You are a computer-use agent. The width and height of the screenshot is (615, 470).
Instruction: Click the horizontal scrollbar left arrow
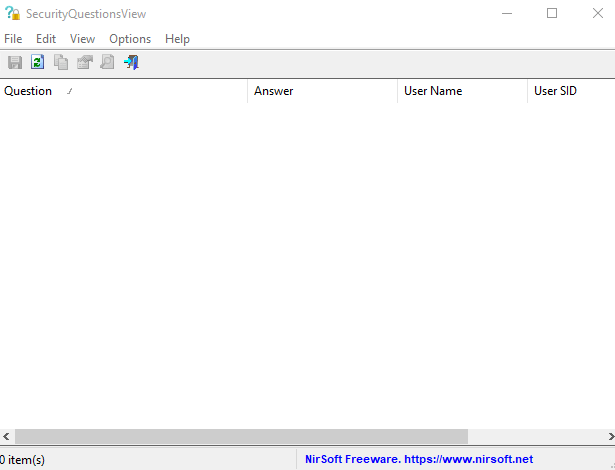(x=6, y=436)
